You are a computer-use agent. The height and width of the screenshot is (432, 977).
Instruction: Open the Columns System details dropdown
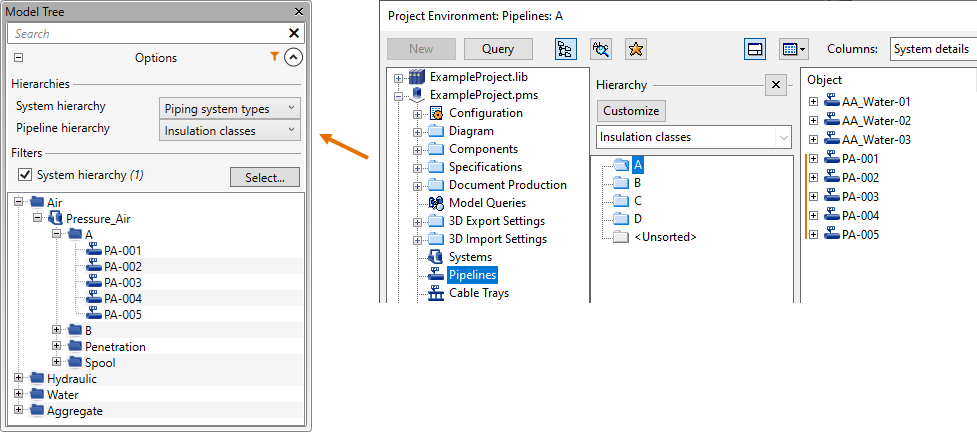point(932,49)
